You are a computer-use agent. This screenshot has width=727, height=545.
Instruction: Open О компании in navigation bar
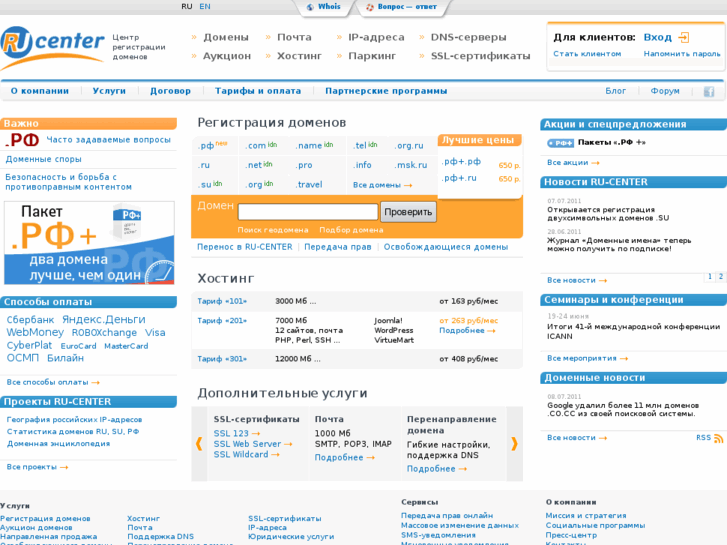tap(40, 91)
